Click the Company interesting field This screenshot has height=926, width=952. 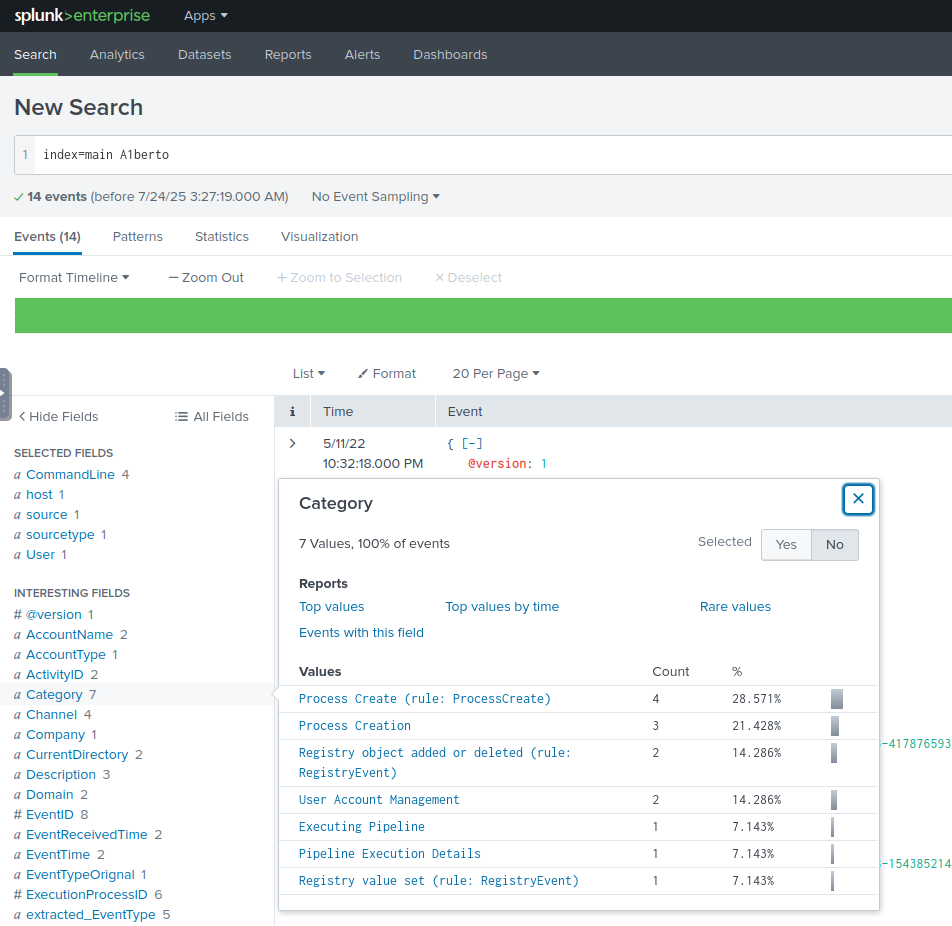(55, 735)
